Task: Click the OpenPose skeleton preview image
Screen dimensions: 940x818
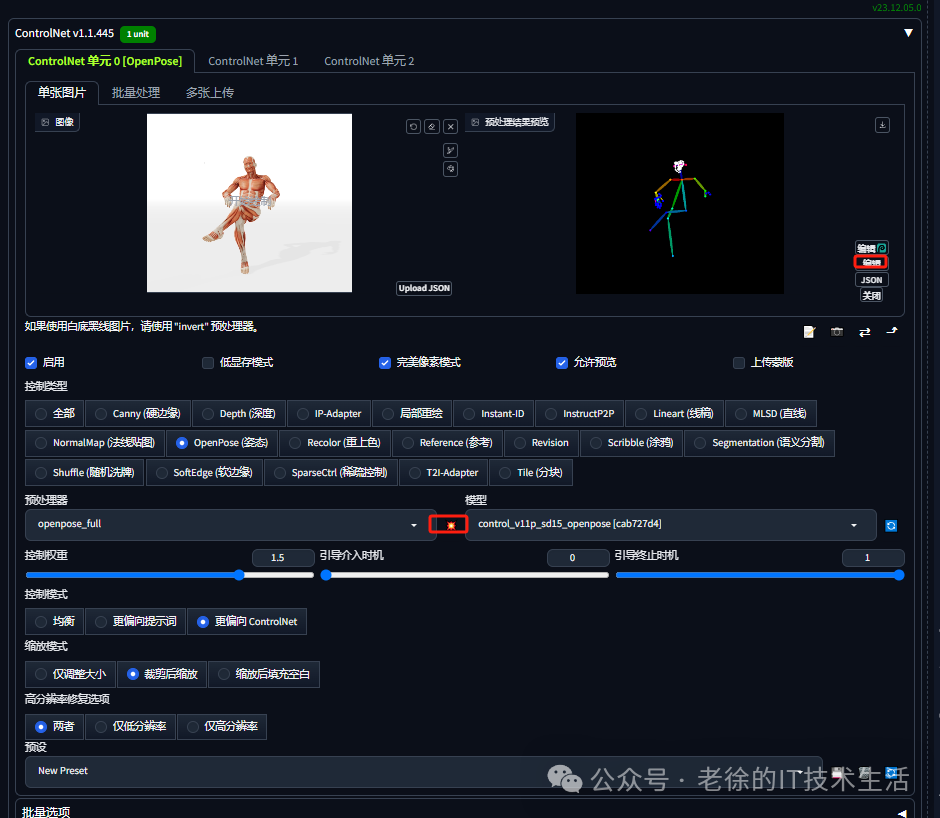Action: [680, 204]
